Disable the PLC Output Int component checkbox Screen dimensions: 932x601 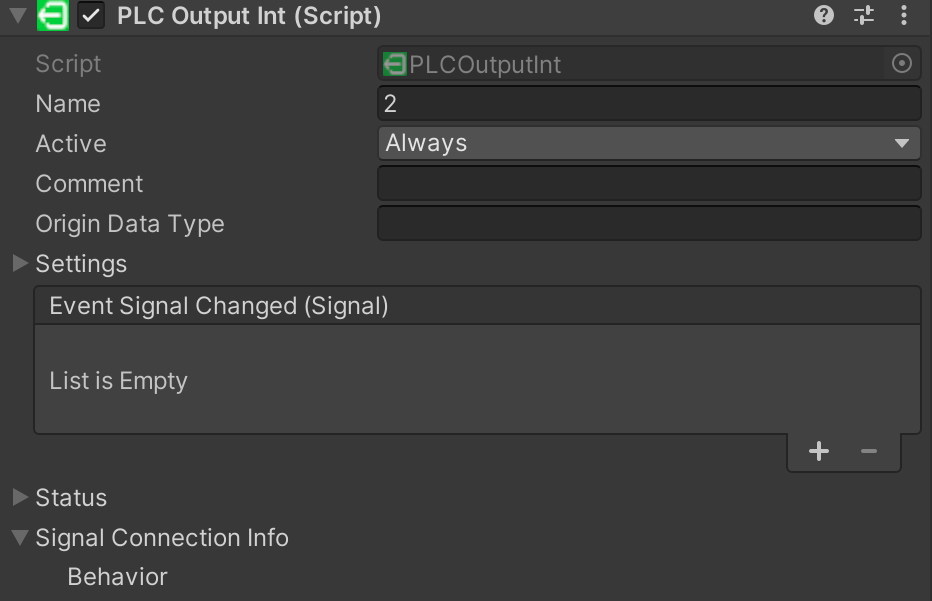pyautogui.click(x=92, y=16)
